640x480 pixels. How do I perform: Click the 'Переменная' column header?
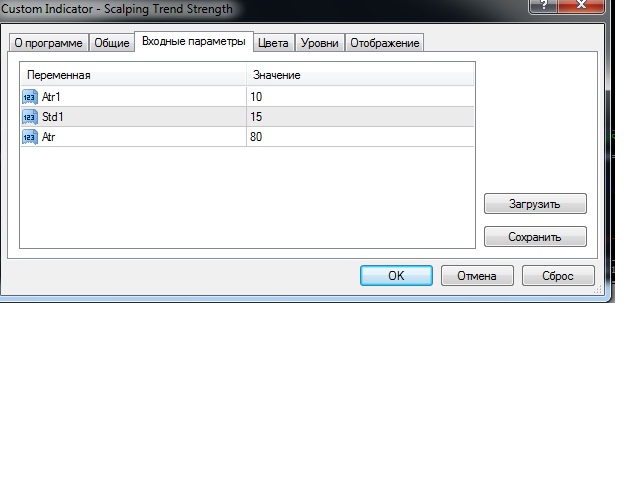pyautogui.click(x=133, y=75)
